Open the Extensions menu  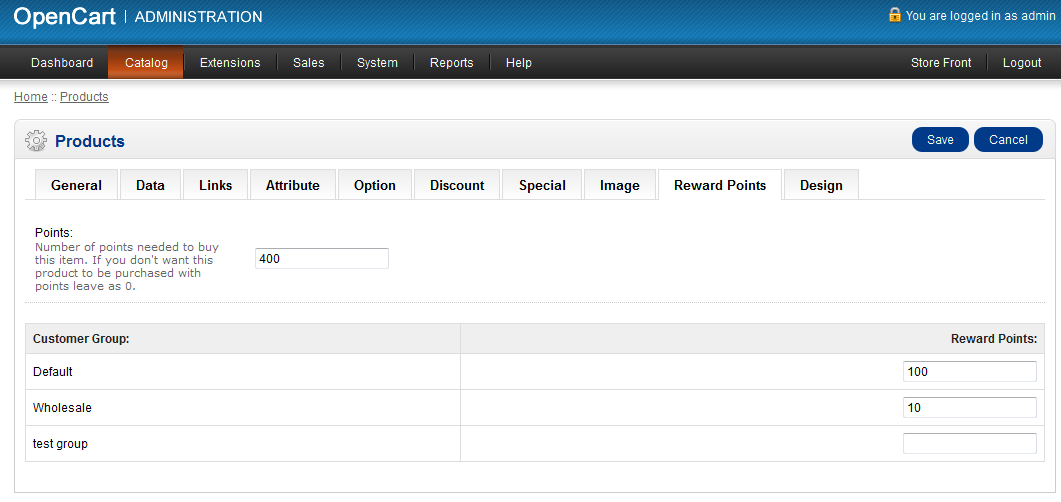pos(230,63)
